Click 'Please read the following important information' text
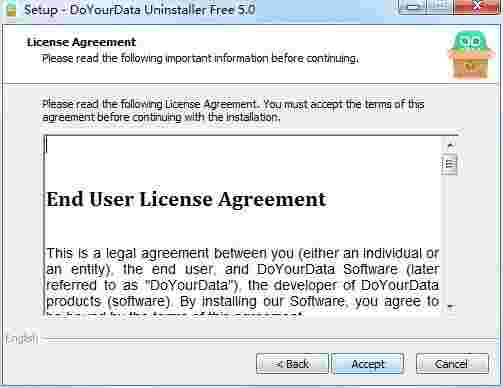 point(200,59)
